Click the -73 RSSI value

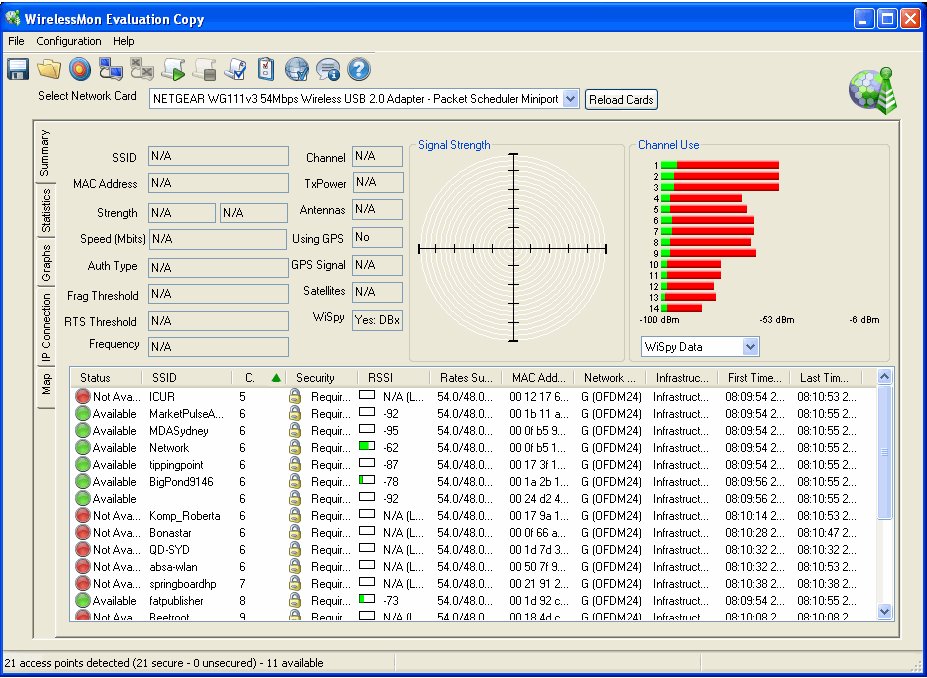391,601
